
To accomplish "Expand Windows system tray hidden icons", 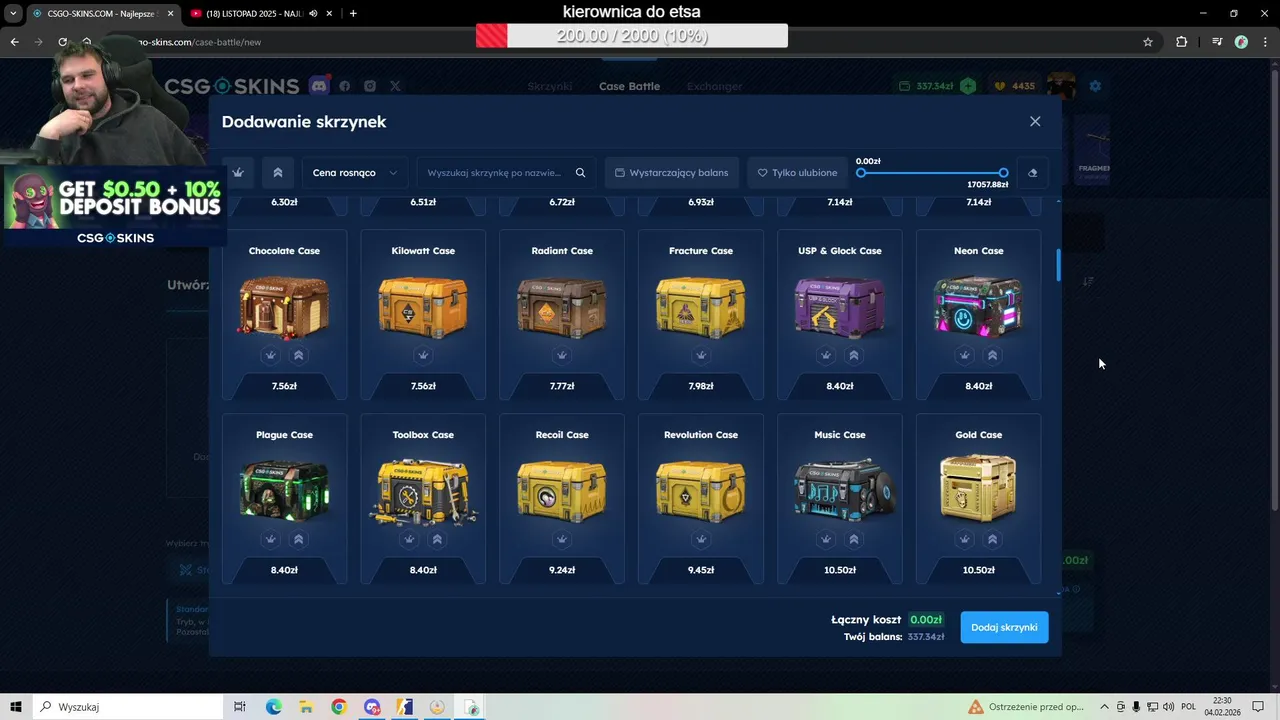I will (x=1105, y=707).
